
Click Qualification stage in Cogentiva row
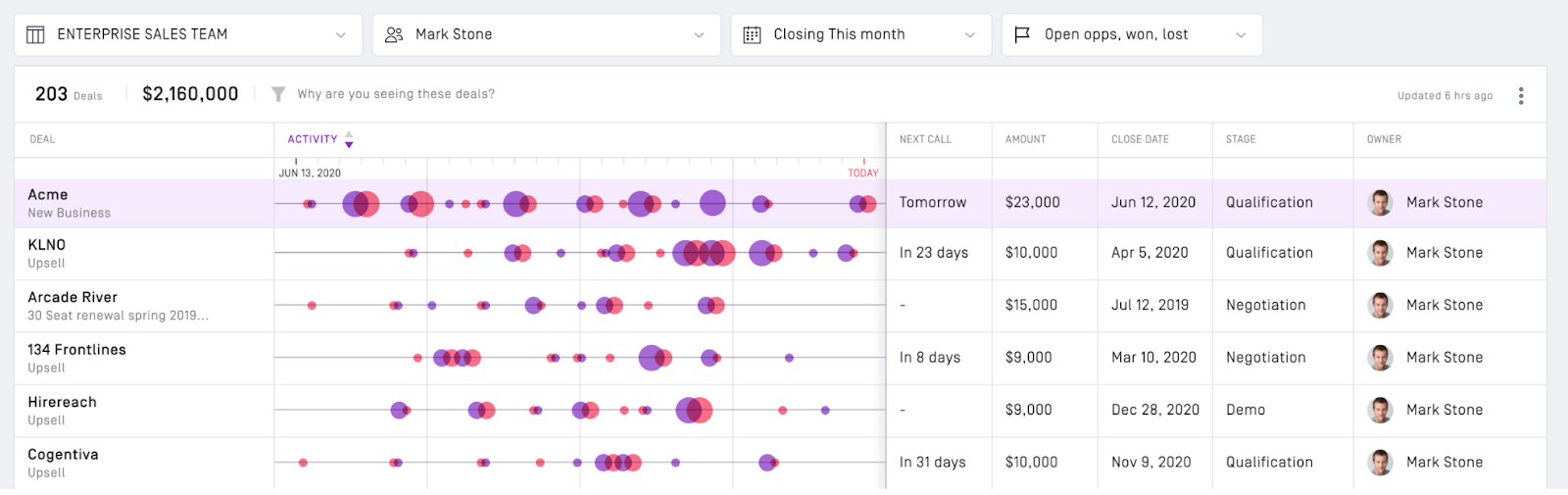click(x=1269, y=463)
